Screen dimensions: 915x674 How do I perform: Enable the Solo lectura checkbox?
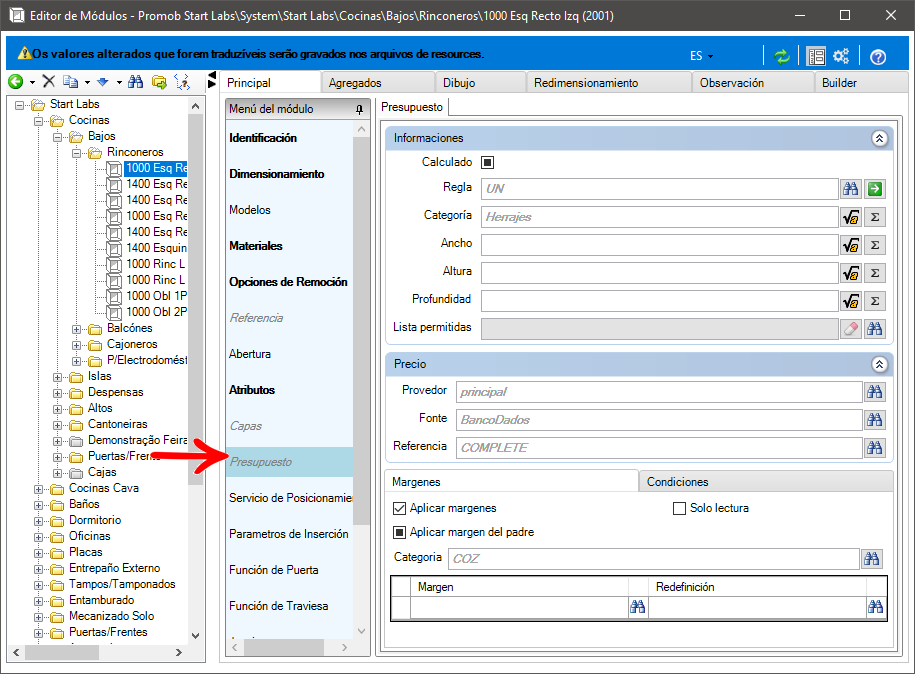pos(679,508)
